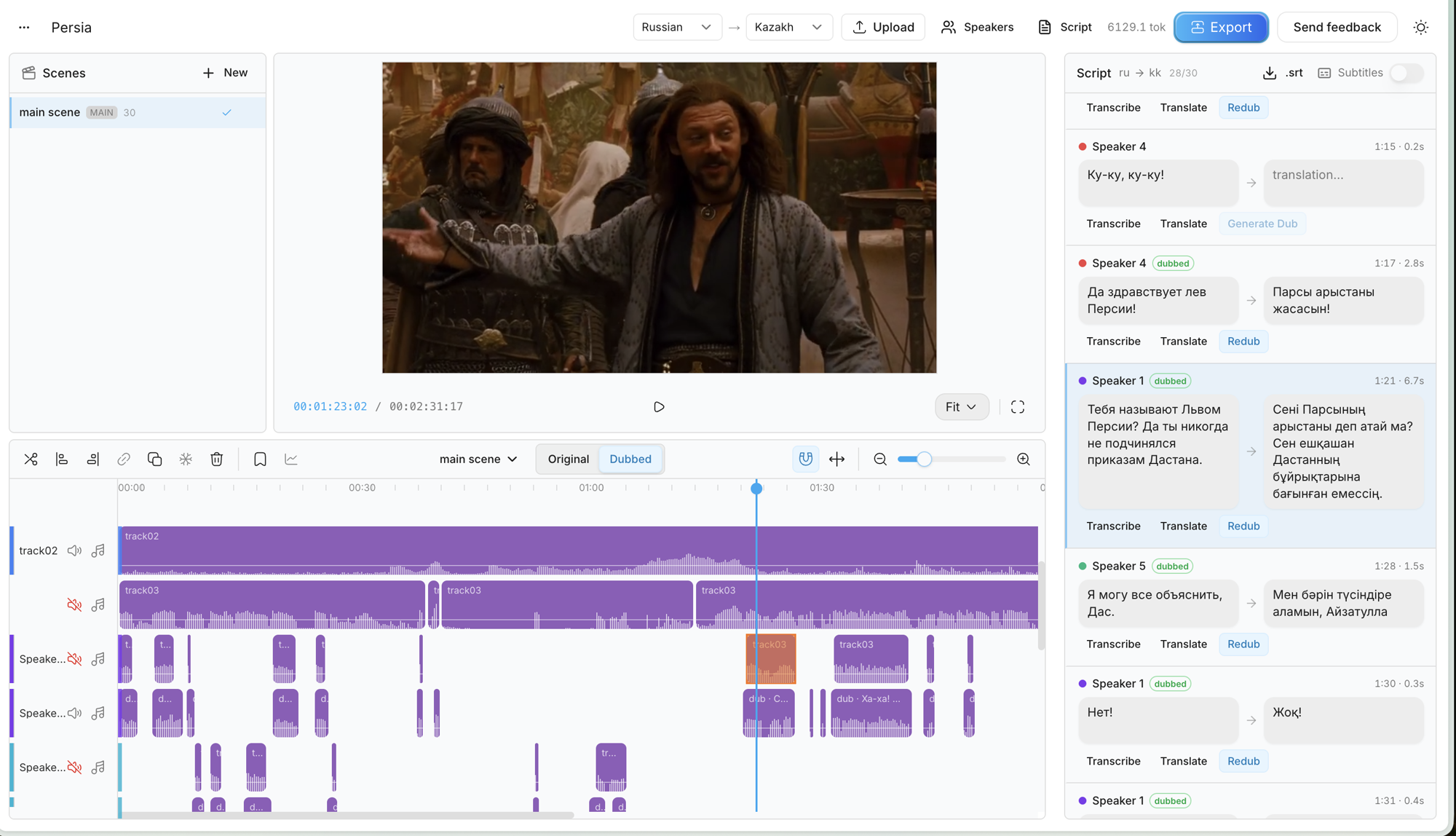Image resolution: width=1456 pixels, height=836 pixels.
Task: Toggle the Subtitles switch
Action: tap(1406, 73)
